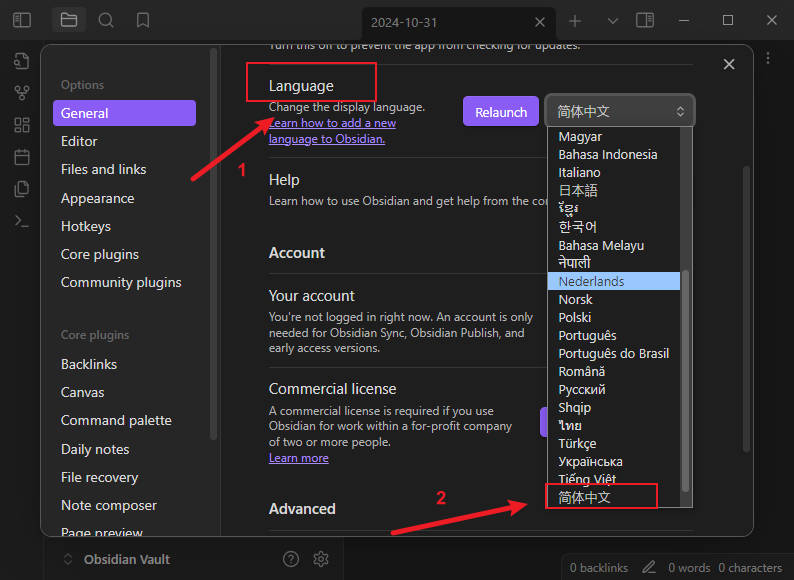This screenshot has width=794, height=580.
Task: Open Hotkeys settings
Action: (x=124, y=226)
